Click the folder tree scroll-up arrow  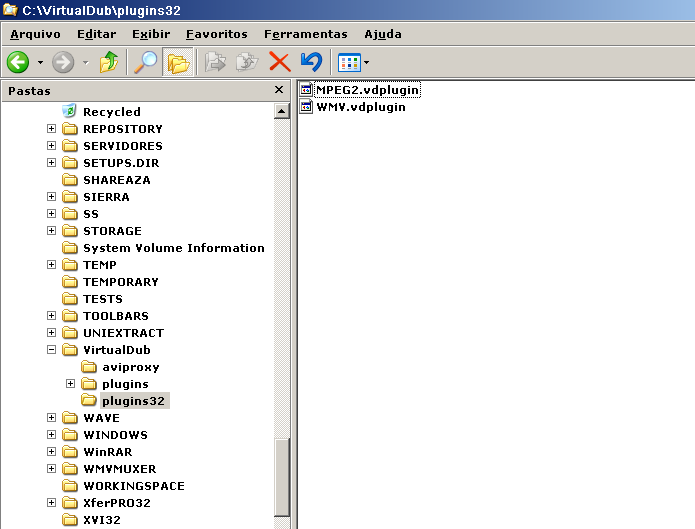click(x=281, y=111)
